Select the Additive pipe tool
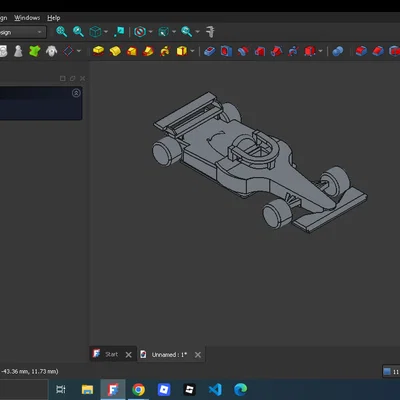The width and height of the screenshot is (400, 400). coord(148,51)
